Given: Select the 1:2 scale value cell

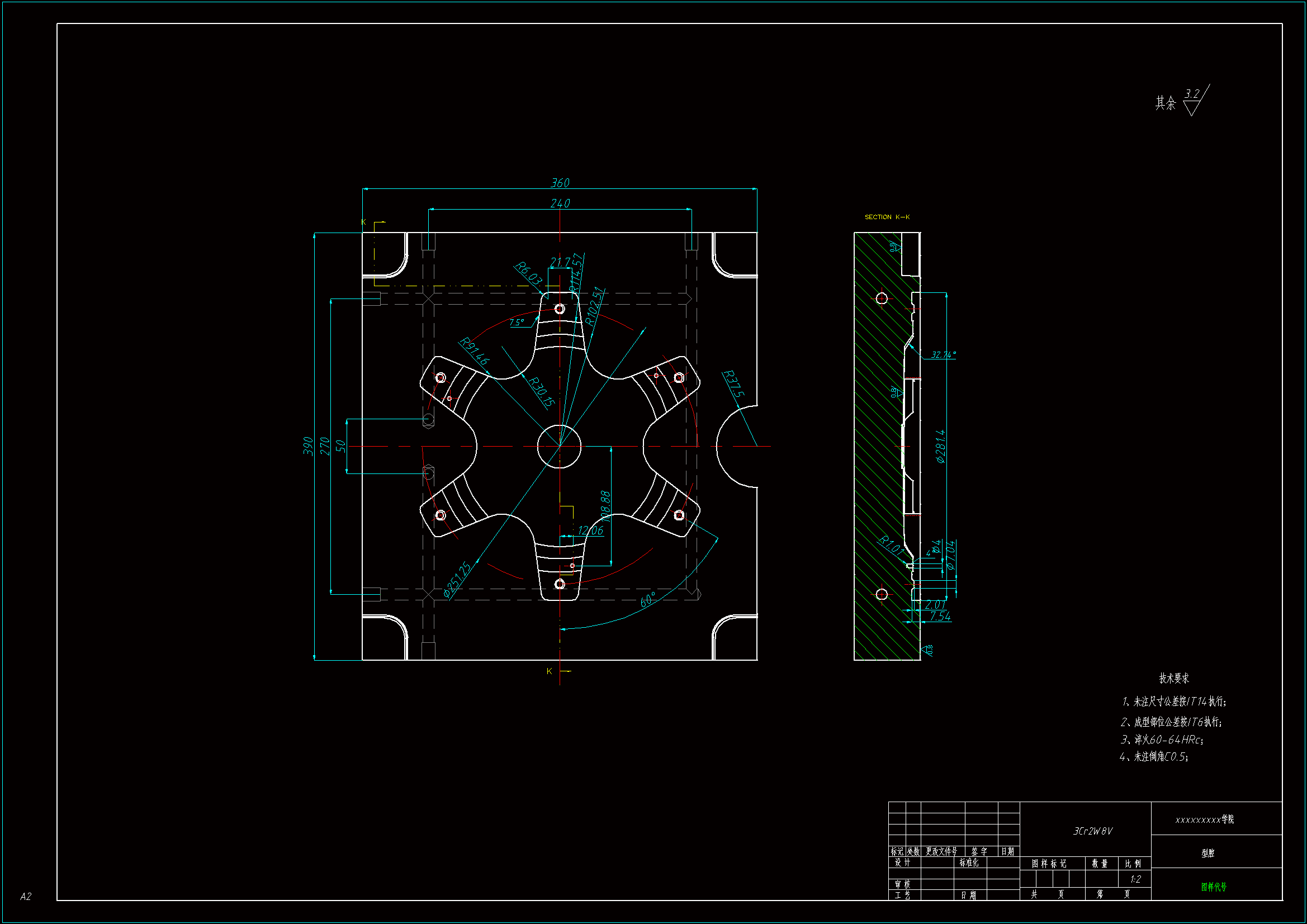Looking at the screenshot, I should [1135, 879].
